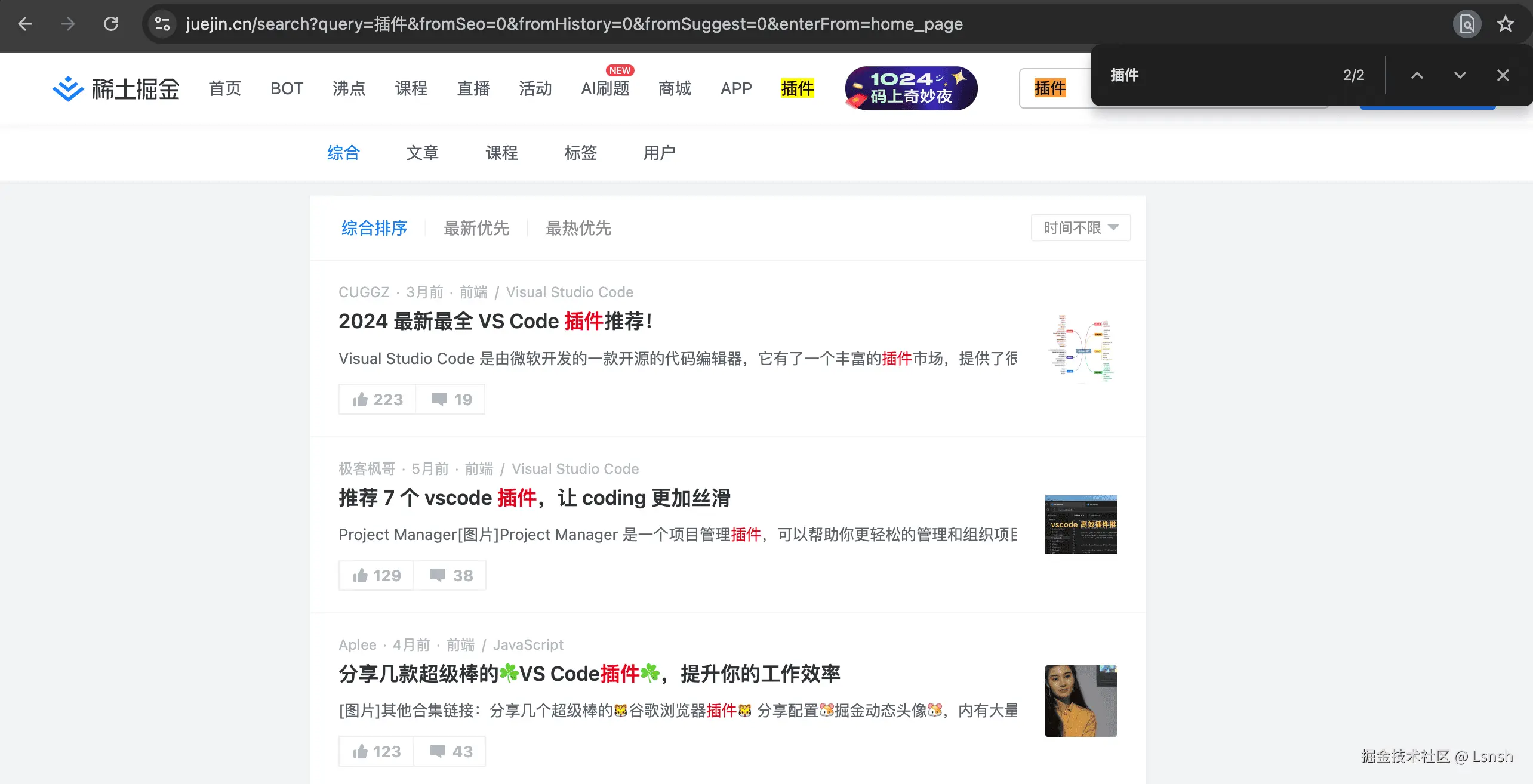
Task: Jump to next find match with down chevron
Action: click(x=1460, y=75)
